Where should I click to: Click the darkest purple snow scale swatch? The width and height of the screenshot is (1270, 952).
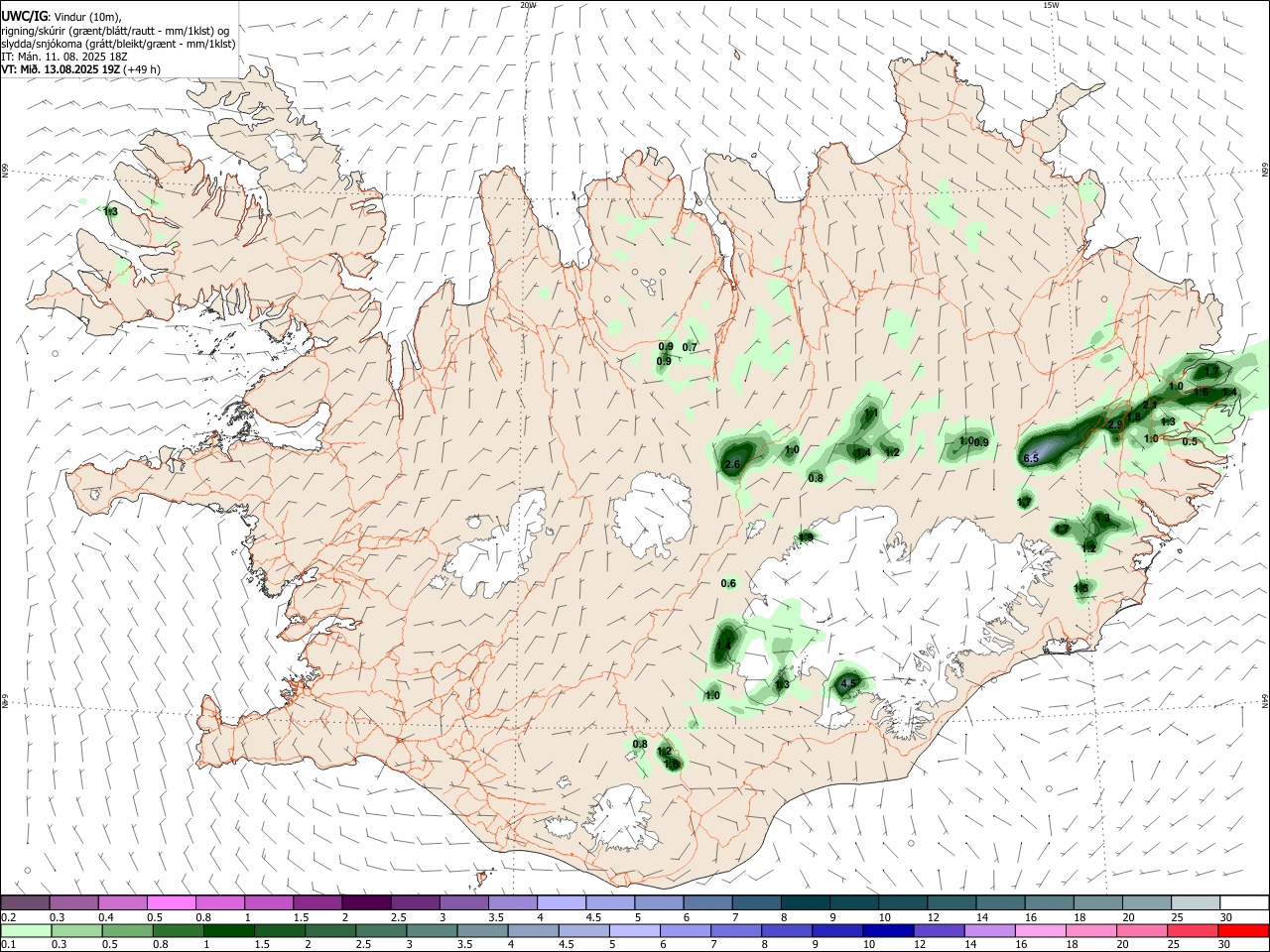pyautogui.click(x=365, y=902)
